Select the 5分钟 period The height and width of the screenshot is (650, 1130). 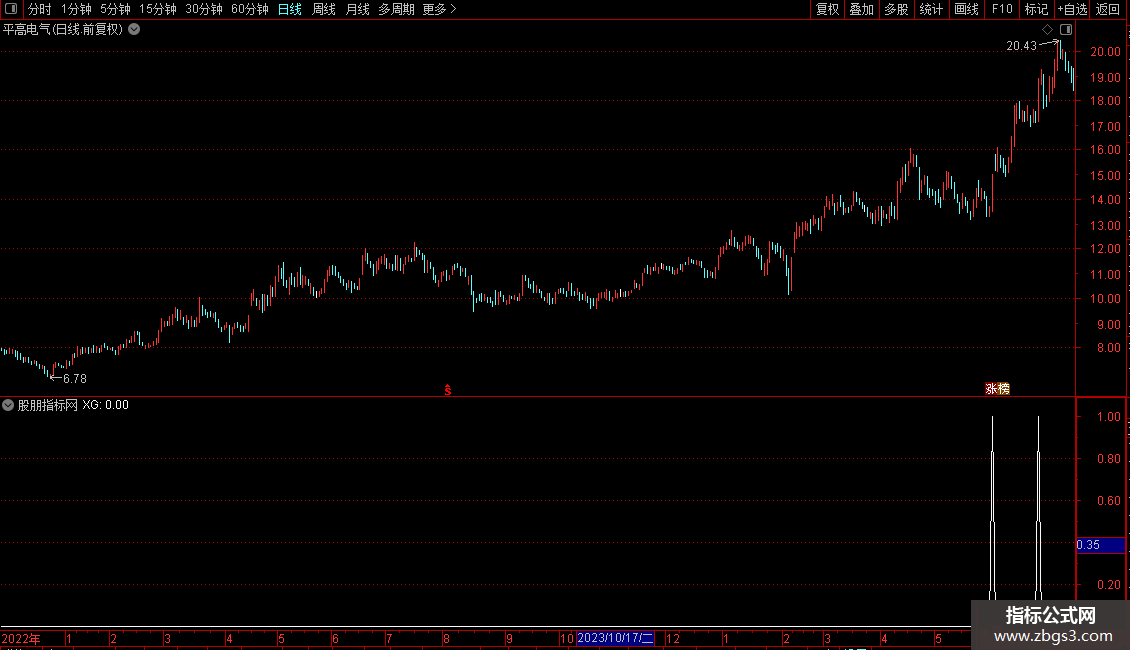(115, 9)
